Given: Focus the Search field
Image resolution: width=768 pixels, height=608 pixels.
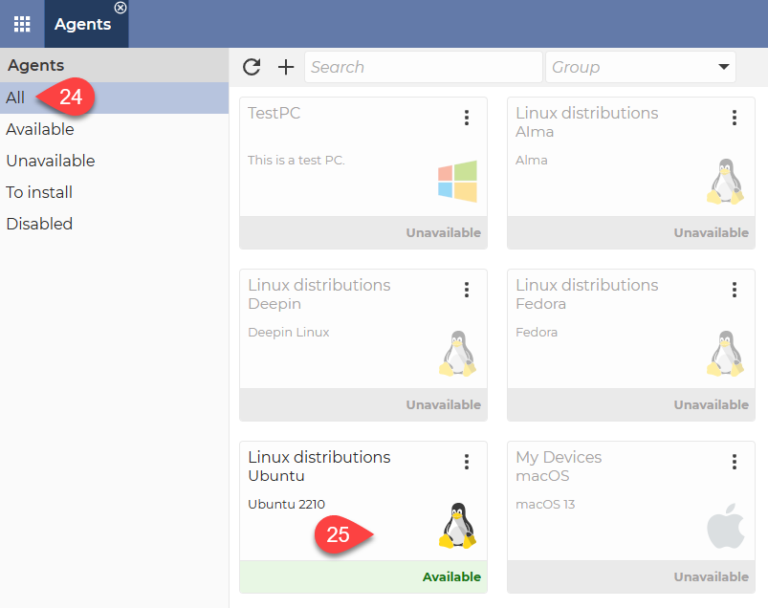Looking at the screenshot, I should pos(423,67).
